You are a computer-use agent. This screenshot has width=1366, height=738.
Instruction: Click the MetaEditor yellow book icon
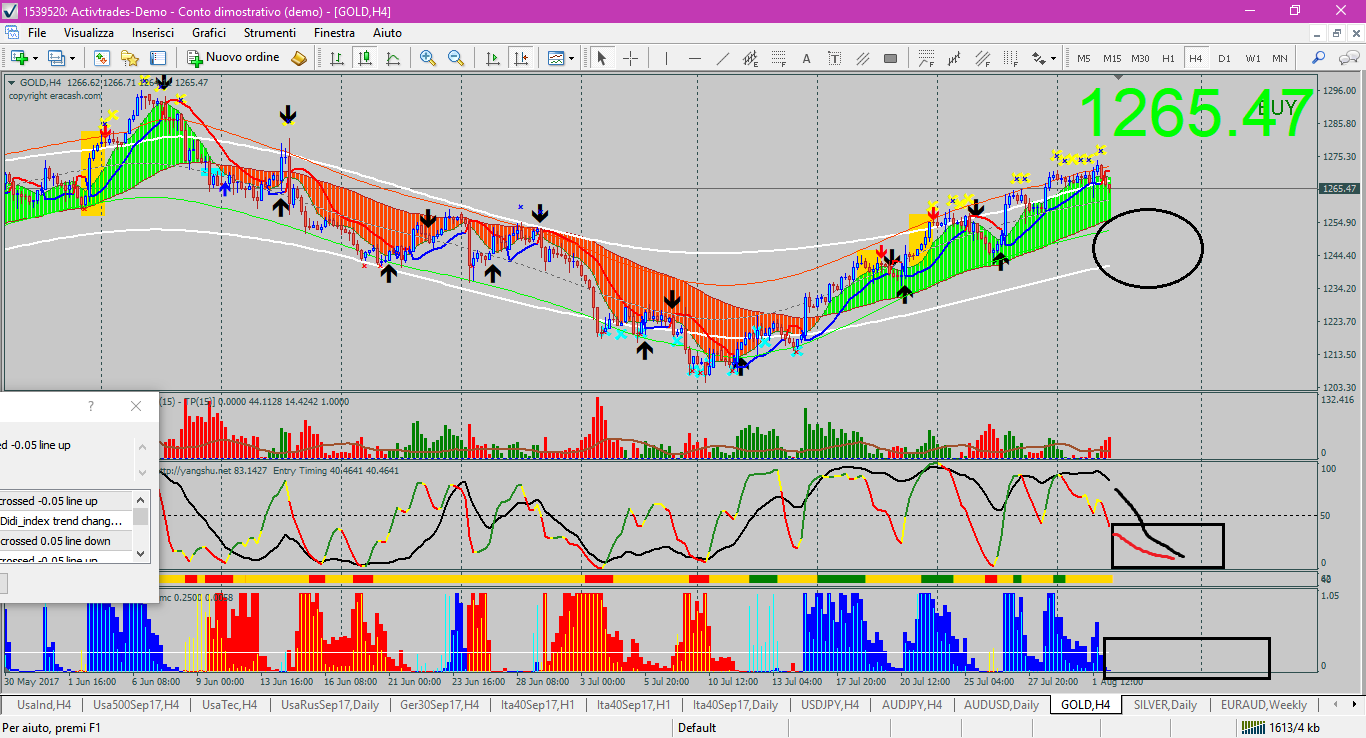(298, 58)
